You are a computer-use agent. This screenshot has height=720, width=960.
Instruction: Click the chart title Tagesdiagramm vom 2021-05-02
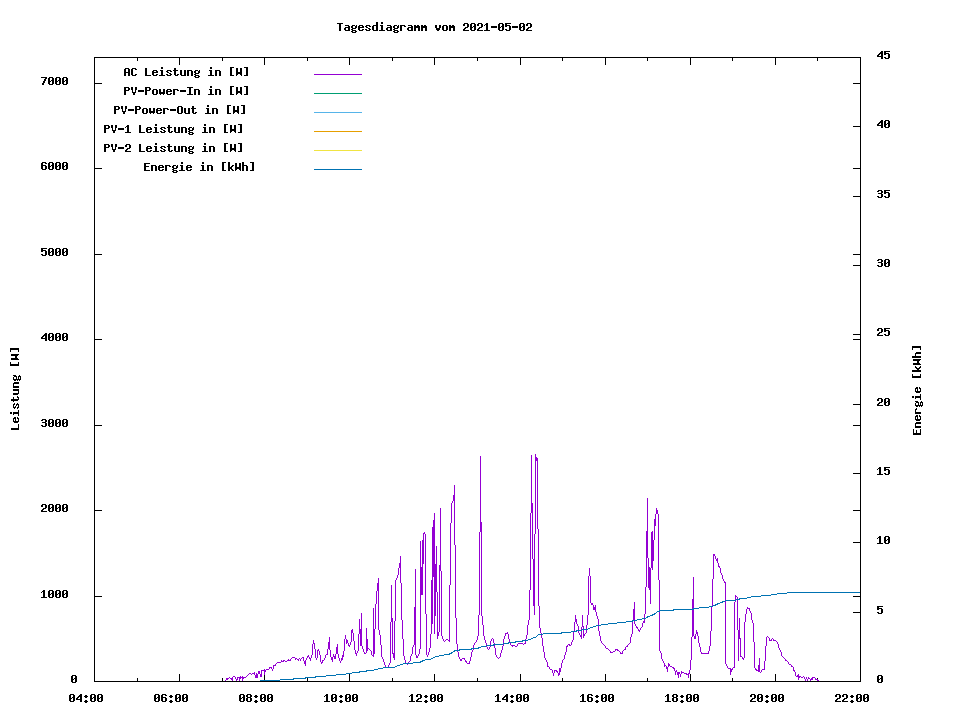pyautogui.click(x=434, y=27)
